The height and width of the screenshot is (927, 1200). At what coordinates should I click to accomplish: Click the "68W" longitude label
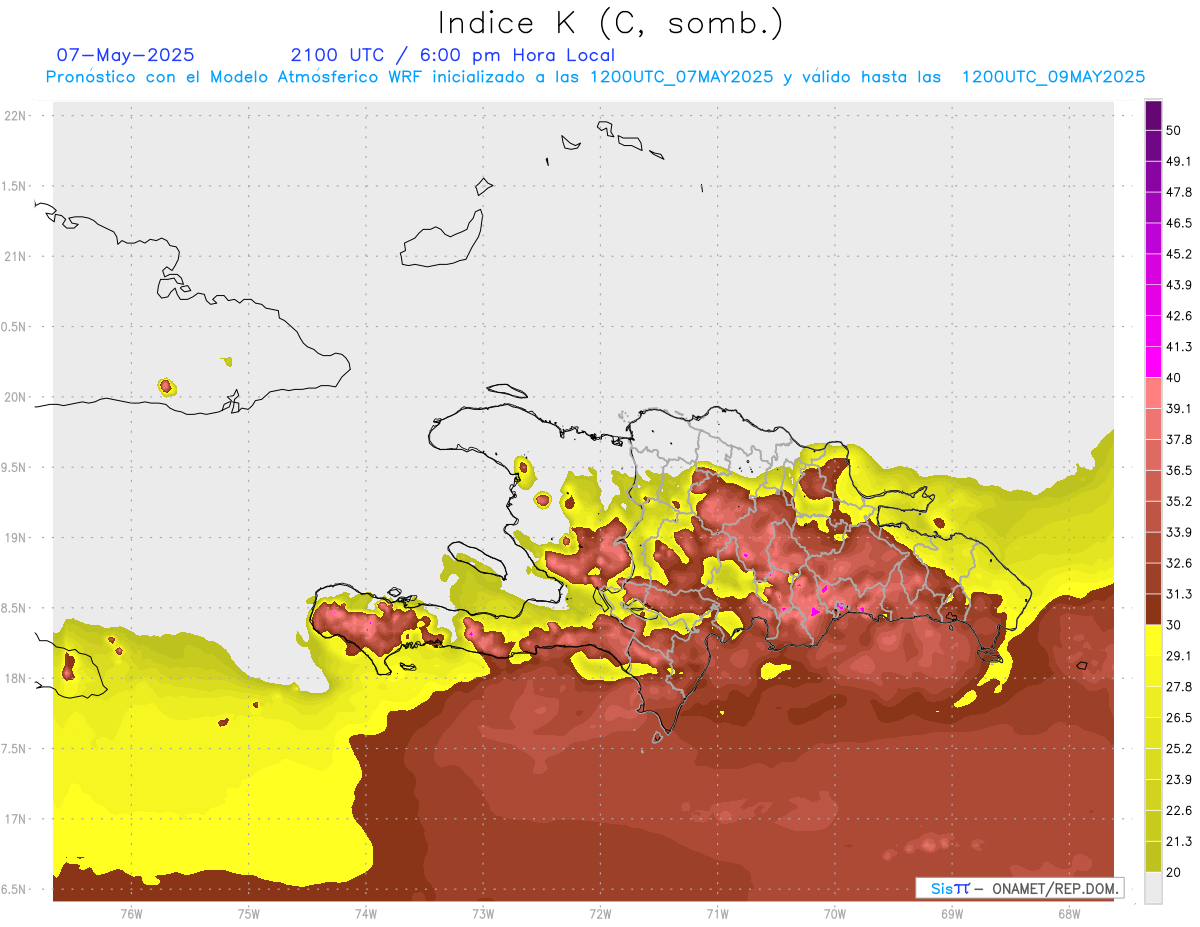click(x=1069, y=914)
